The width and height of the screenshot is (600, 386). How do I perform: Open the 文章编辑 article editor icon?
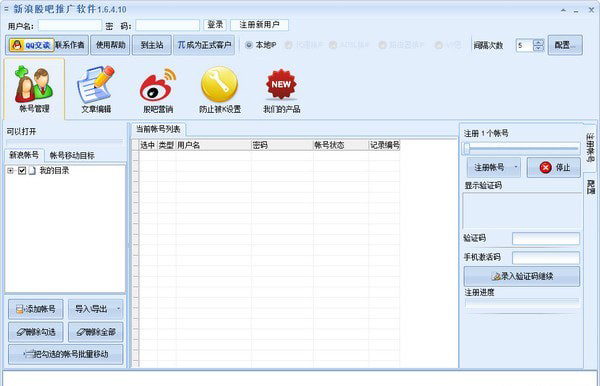click(x=96, y=89)
